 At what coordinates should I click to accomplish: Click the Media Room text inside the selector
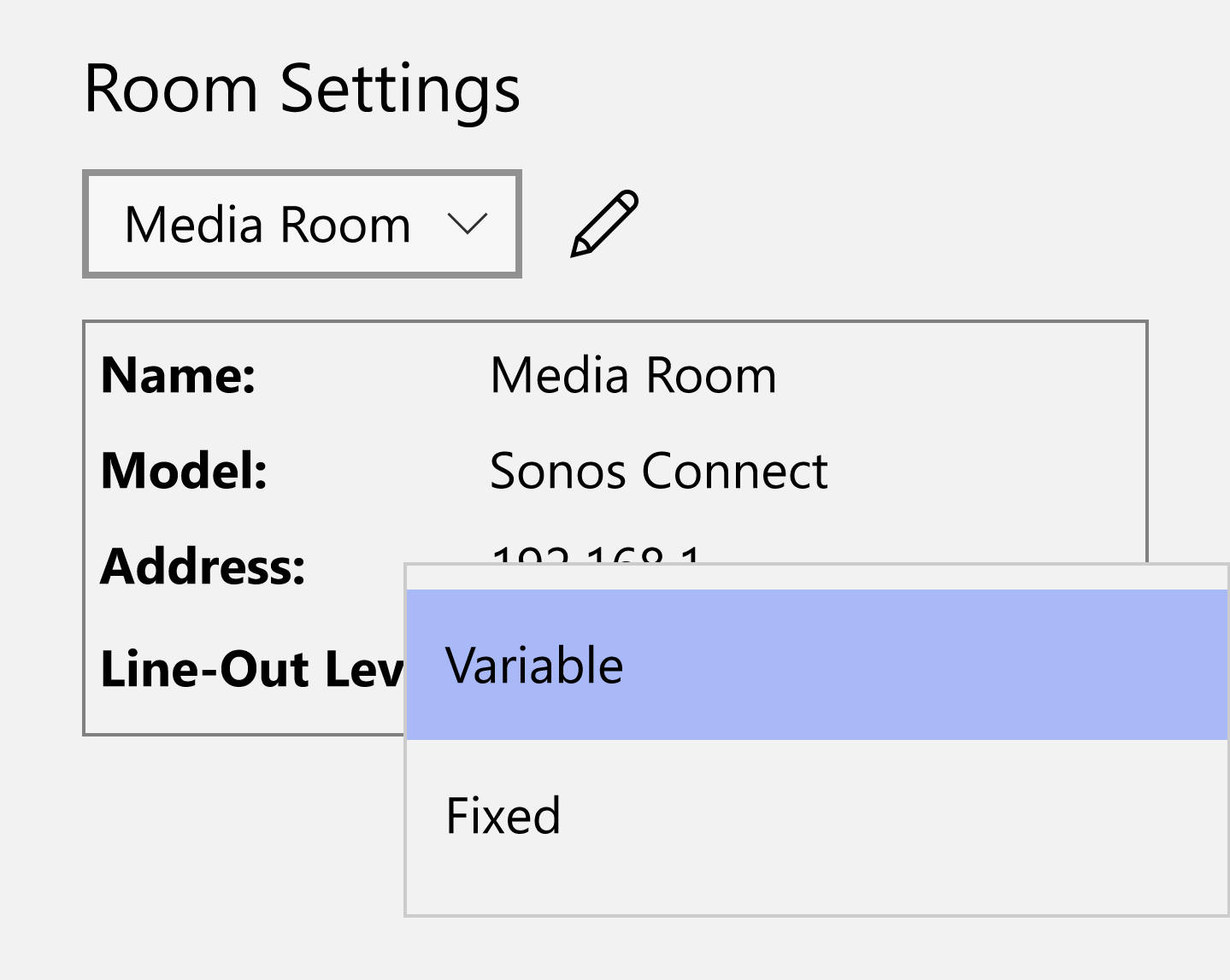(268, 225)
